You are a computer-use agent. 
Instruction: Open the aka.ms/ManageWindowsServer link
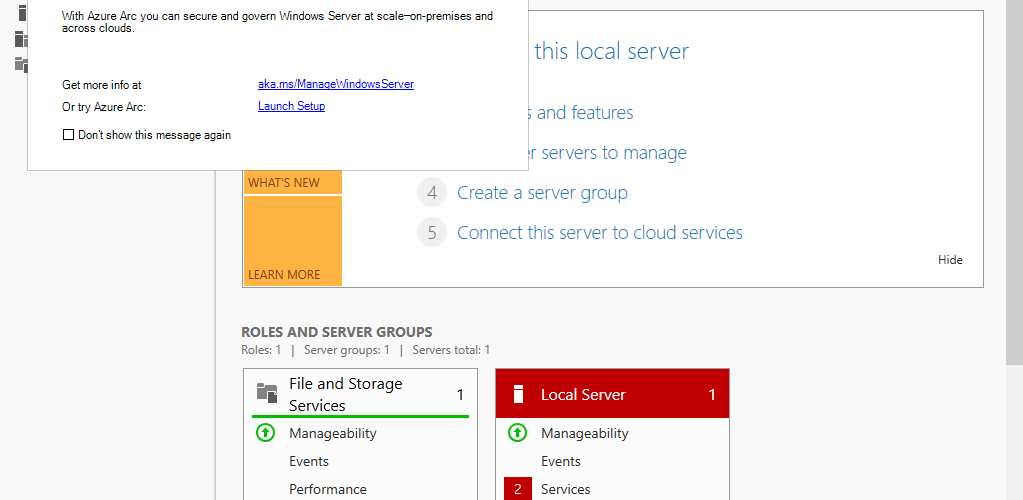336,84
